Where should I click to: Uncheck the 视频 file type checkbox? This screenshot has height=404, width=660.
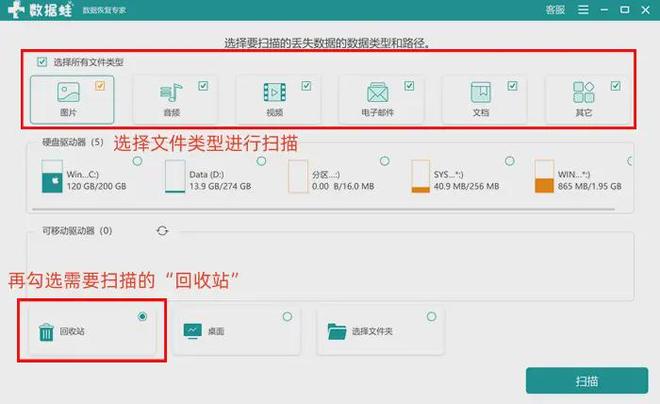(306, 86)
